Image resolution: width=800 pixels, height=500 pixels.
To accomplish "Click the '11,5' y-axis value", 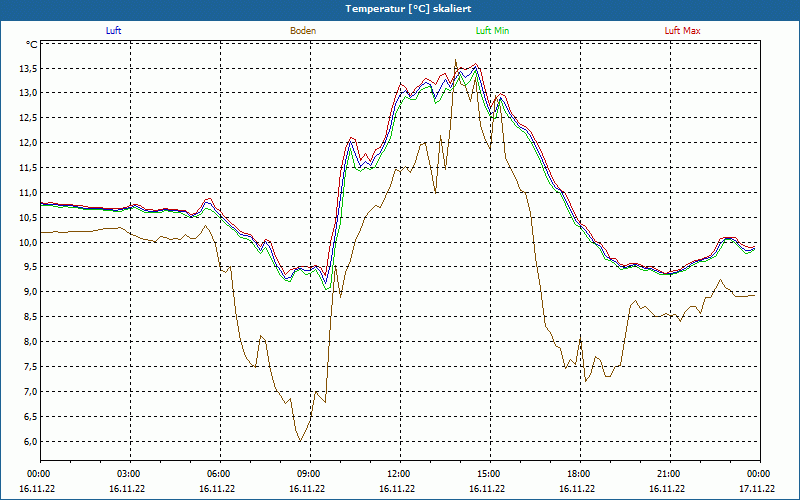I will pyautogui.click(x=28, y=168).
